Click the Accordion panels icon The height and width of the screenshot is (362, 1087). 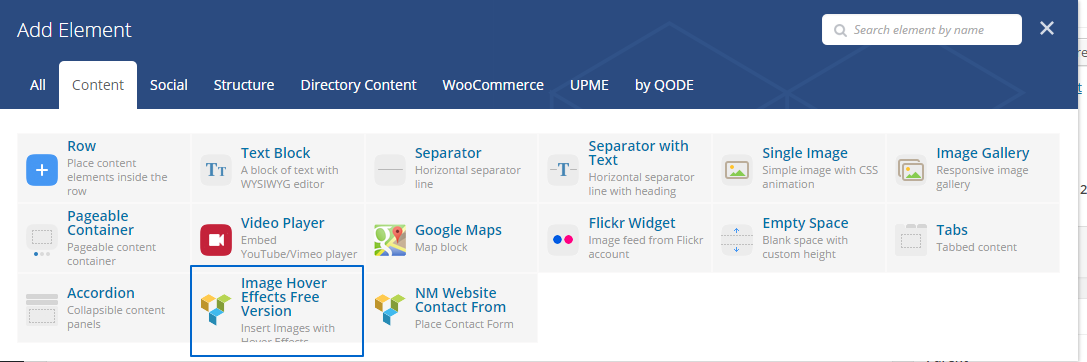tap(42, 310)
